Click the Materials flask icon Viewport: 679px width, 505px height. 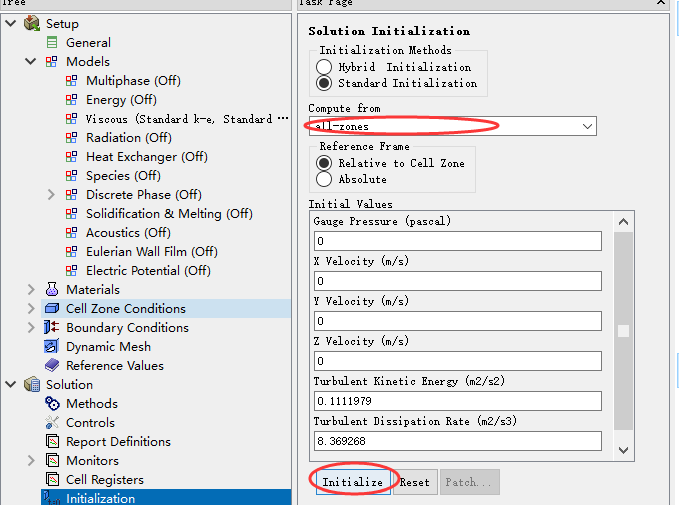[52, 289]
